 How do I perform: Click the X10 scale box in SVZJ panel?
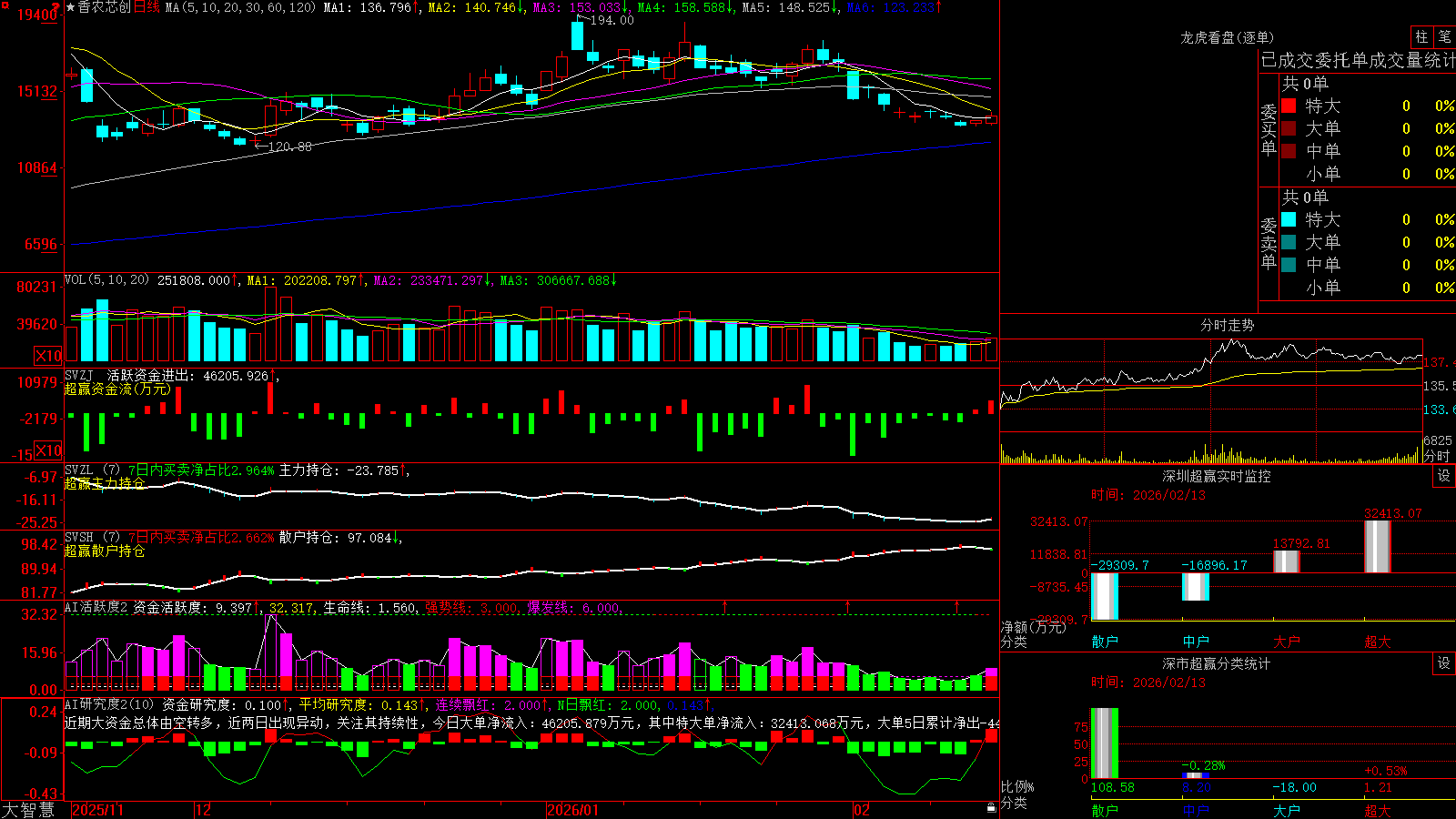48,450
